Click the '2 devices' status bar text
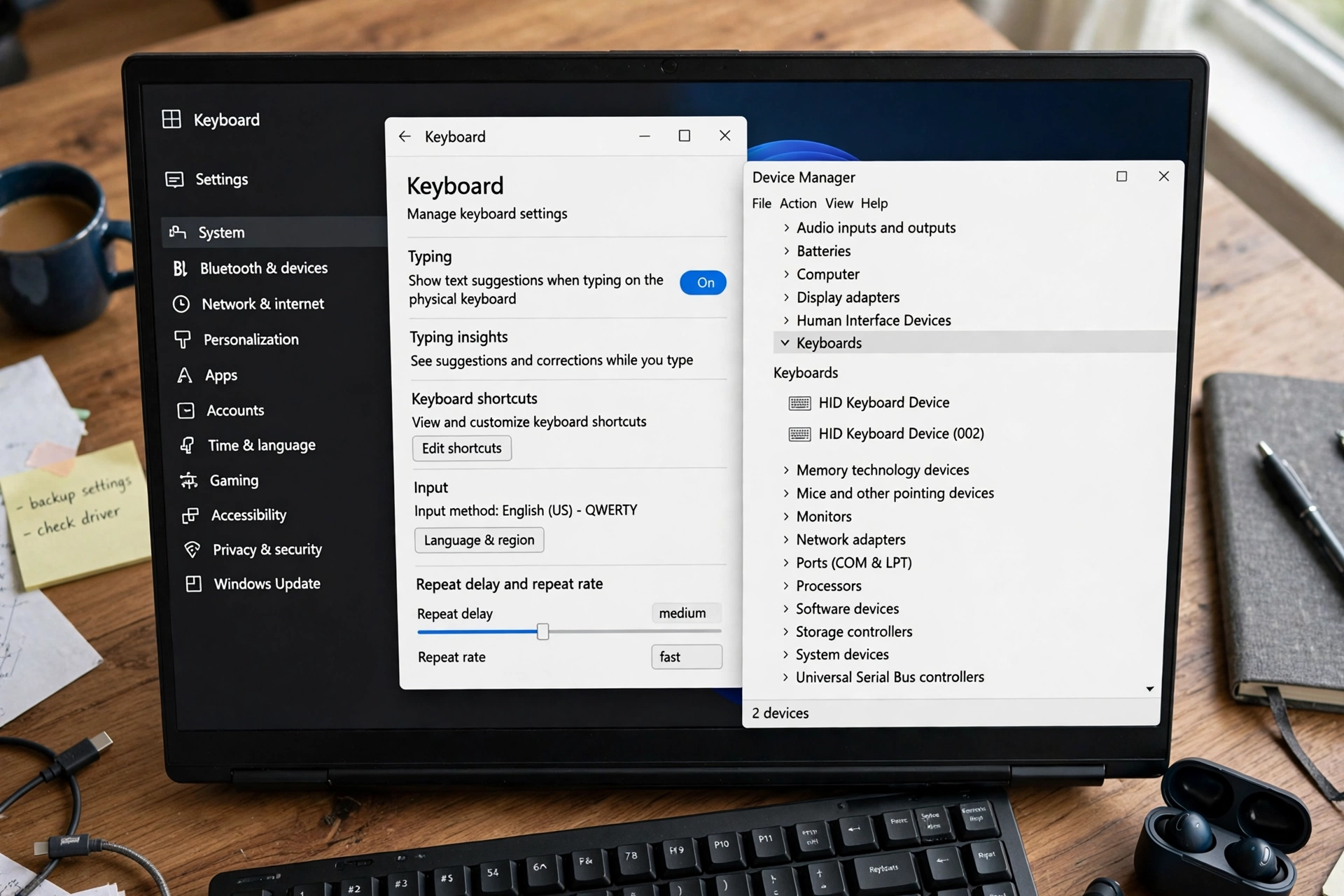Image resolution: width=1344 pixels, height=896 pixels. (780, 713)
